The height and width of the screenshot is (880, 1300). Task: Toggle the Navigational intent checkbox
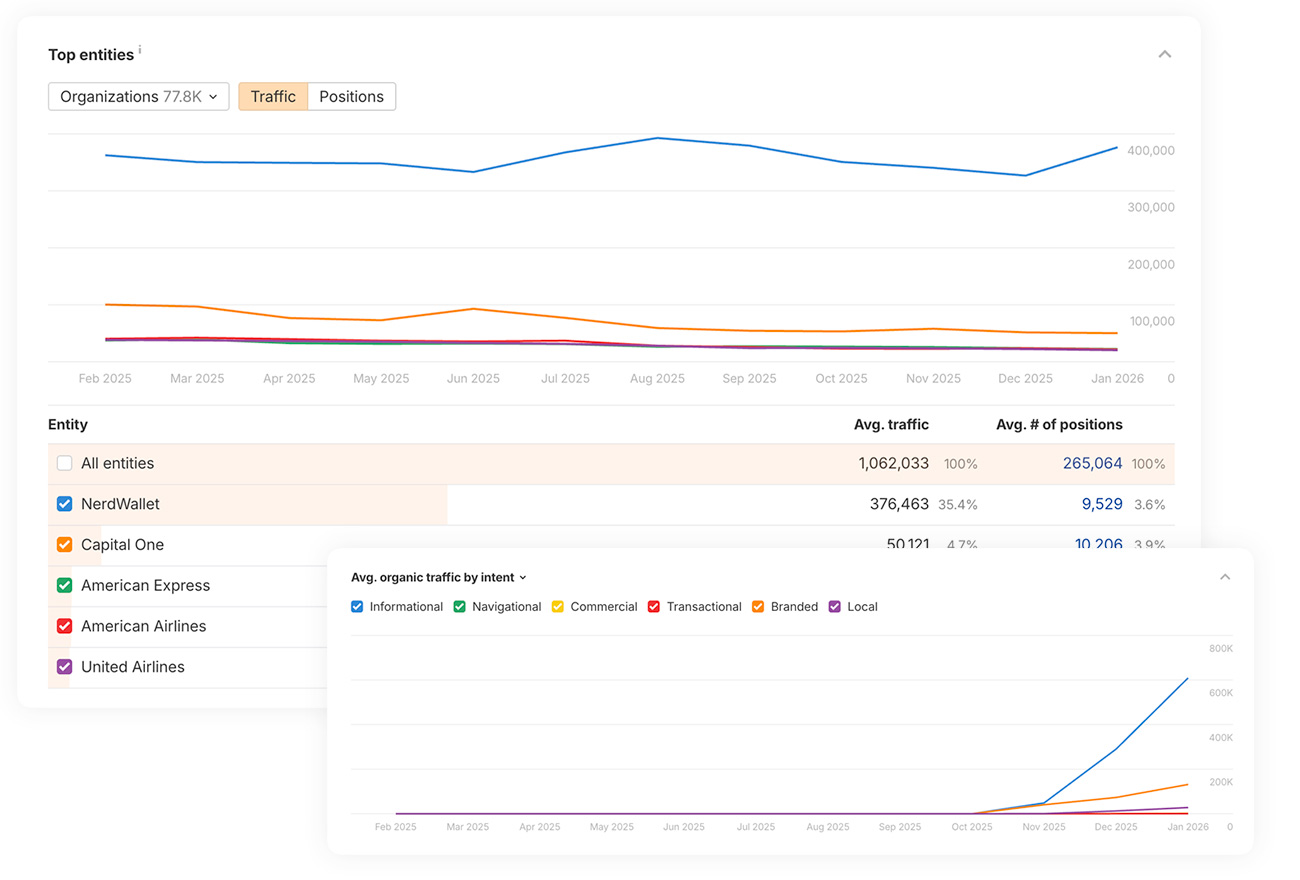tap(460, 607)
